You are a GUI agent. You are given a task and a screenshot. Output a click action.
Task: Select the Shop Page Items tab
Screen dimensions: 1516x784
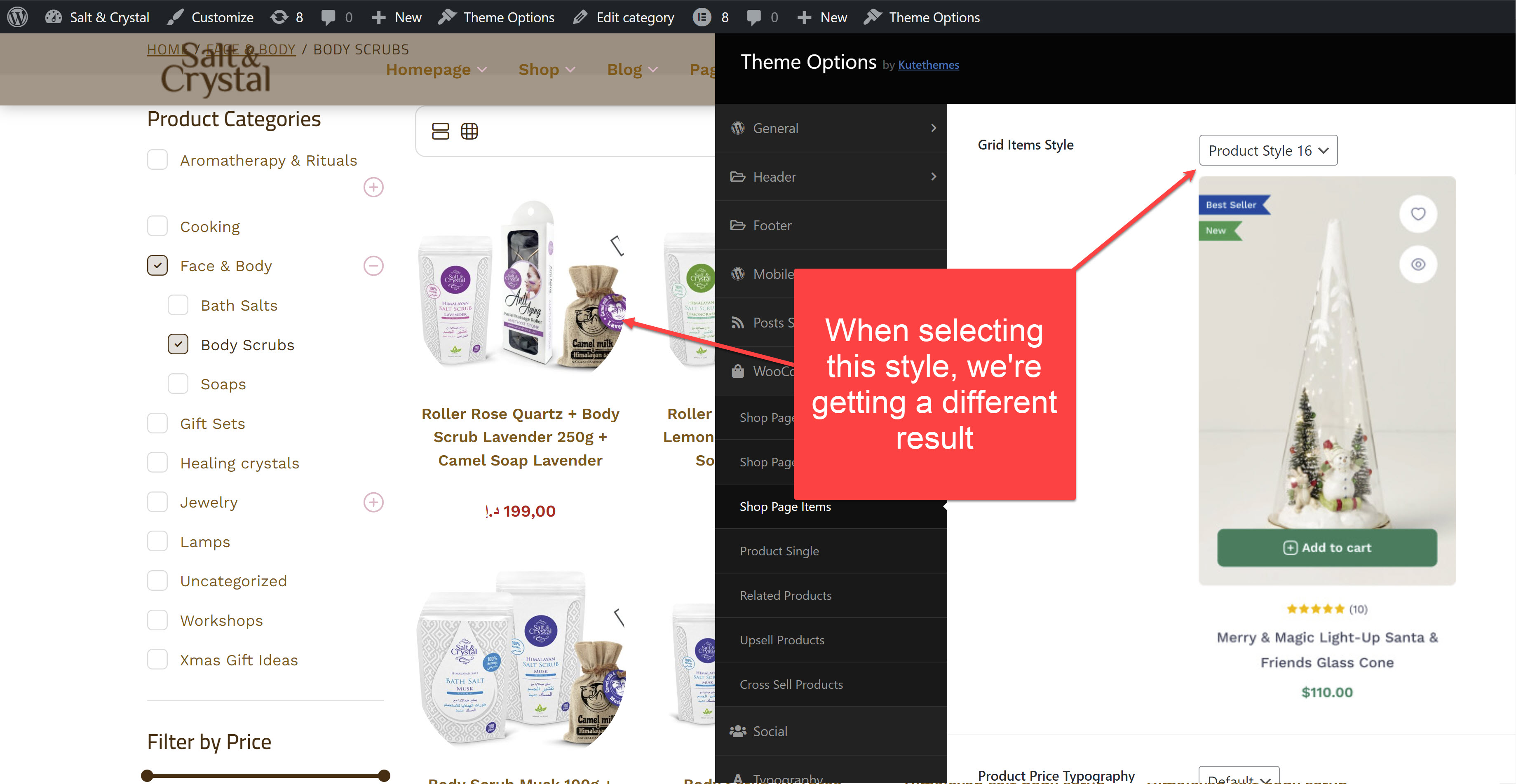(831, 506)
